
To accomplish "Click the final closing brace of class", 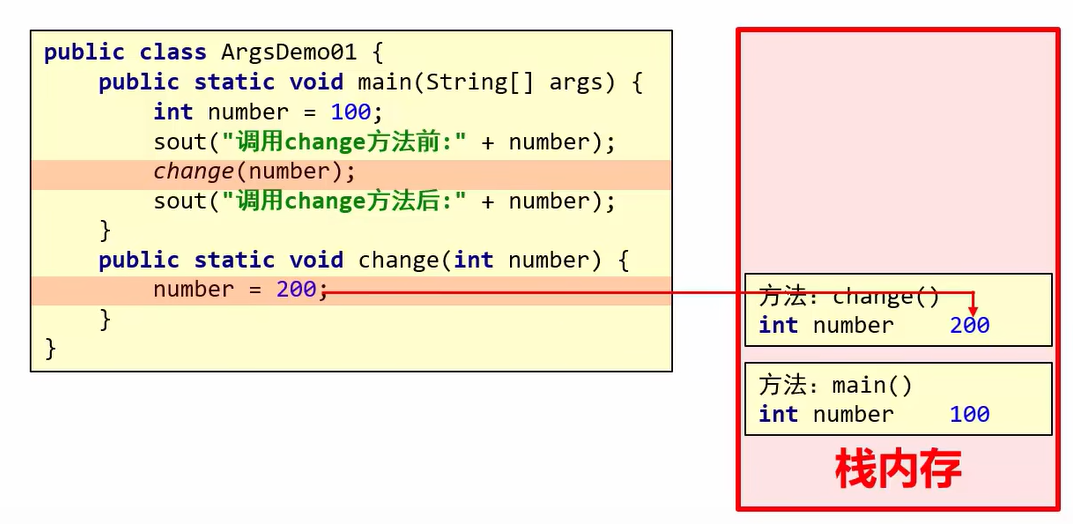I will 51,348.
